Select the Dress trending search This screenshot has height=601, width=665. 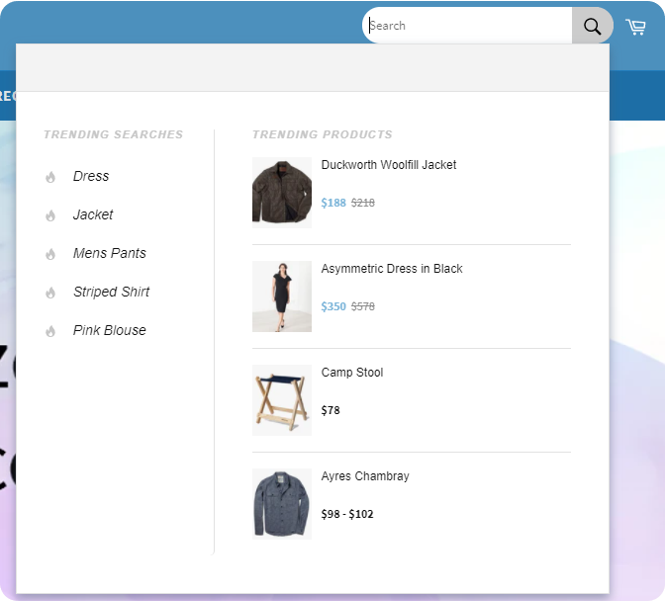(x=91, y=176)
